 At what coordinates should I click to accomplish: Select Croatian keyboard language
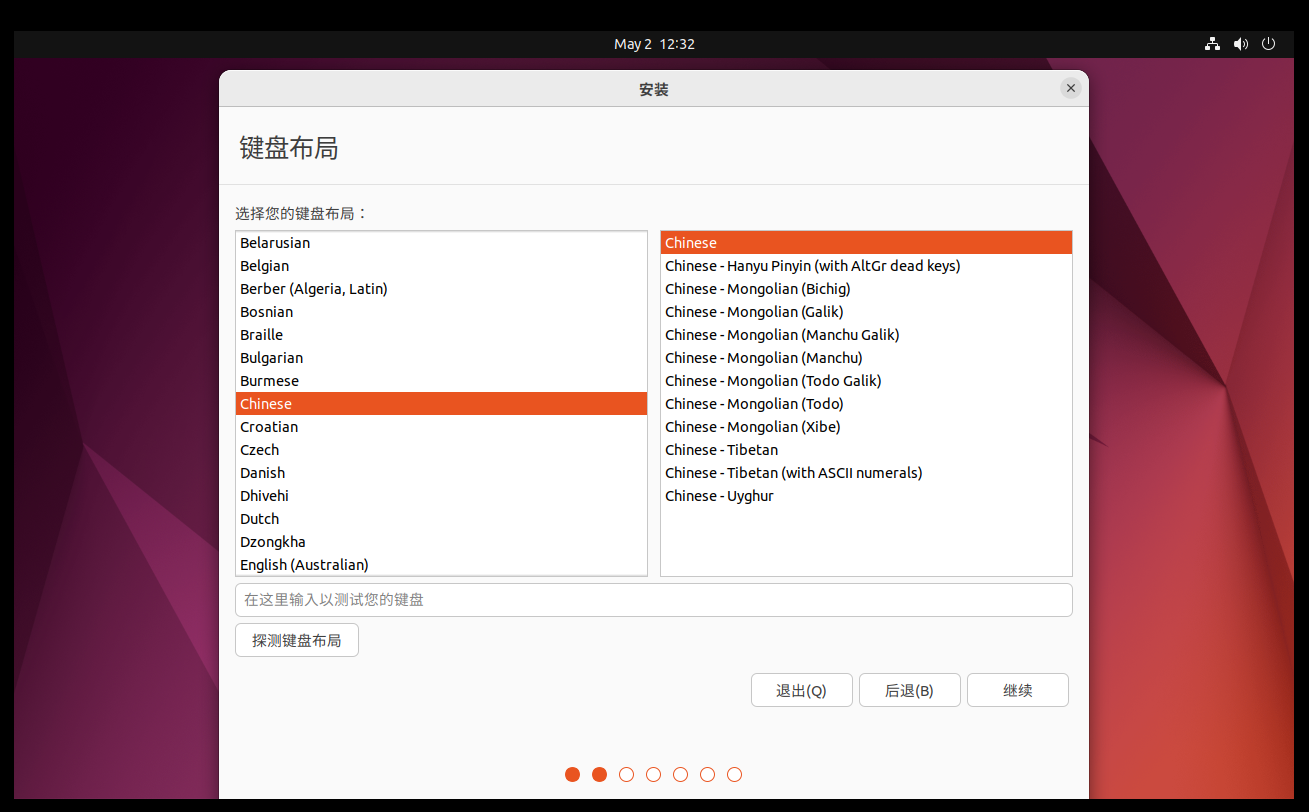[x=441, y=427]
